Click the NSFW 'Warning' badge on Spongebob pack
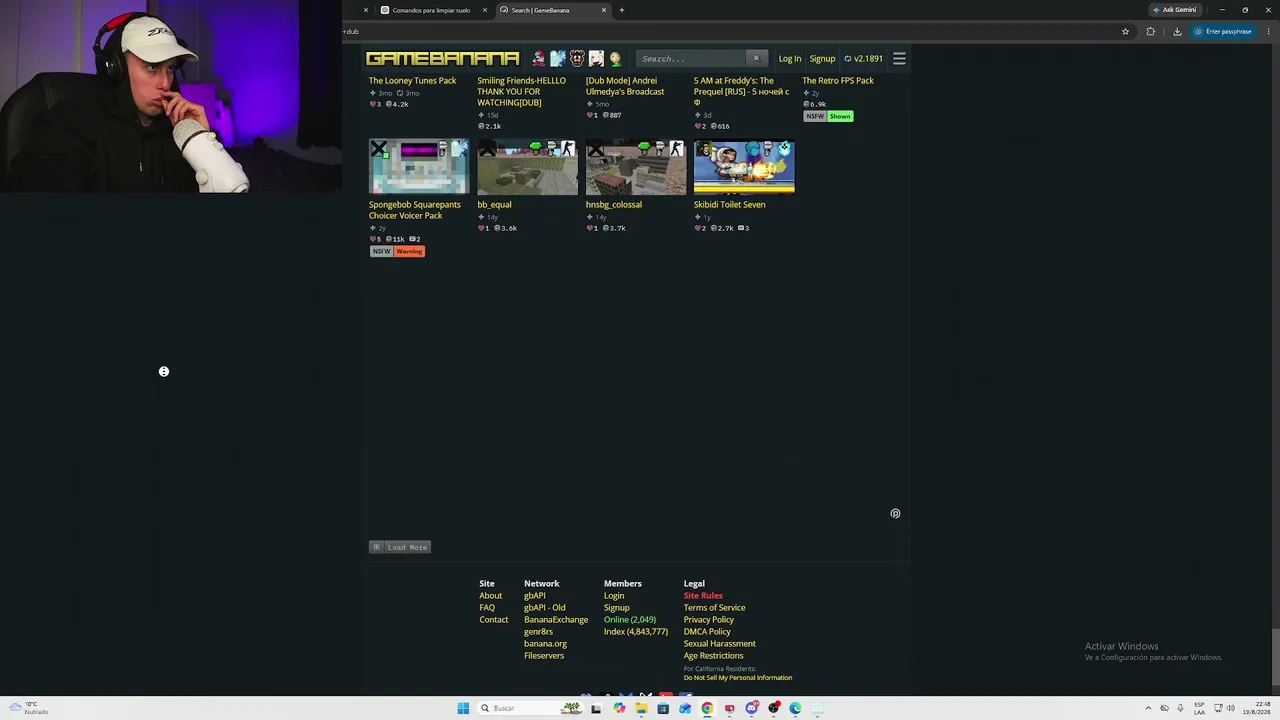 click(409, 251)
